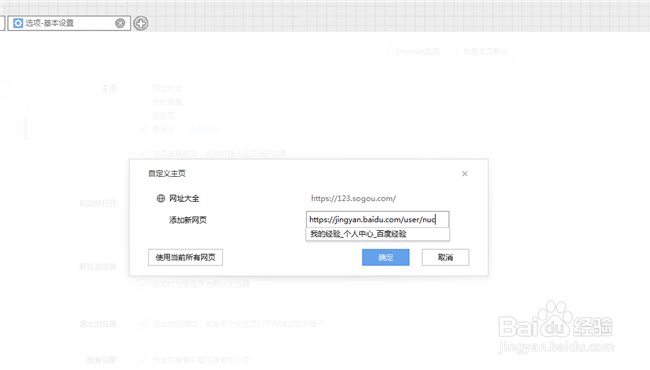Switch to the 选项-基本设置 tab

click(69, 23)
